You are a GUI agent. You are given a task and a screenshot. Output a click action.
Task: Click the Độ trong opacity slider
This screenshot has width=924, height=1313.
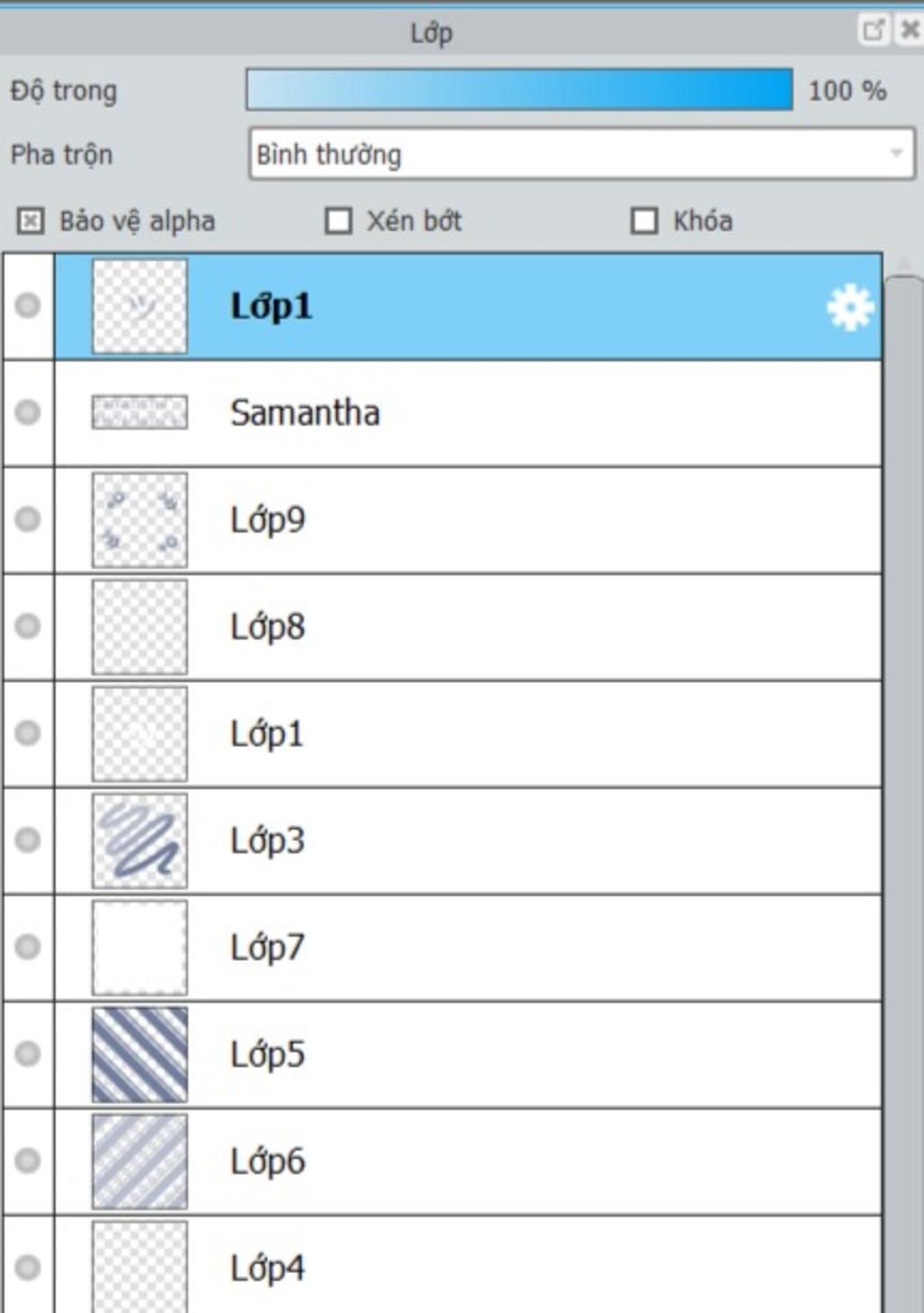pyautogui.click(x=520, y=90)
